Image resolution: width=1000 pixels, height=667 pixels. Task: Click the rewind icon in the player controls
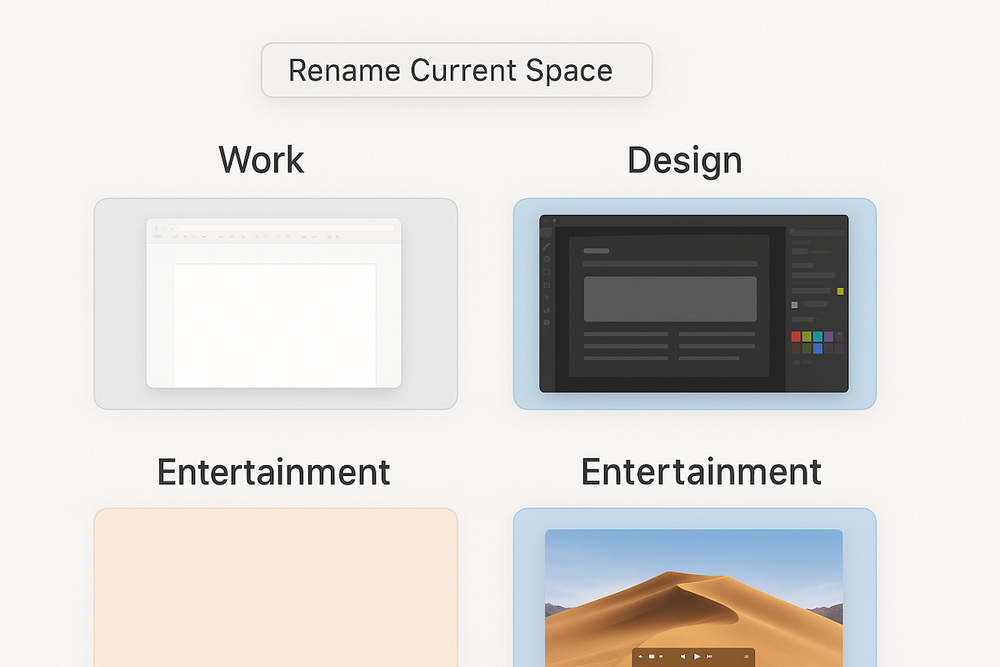click(x=640, y=656)
